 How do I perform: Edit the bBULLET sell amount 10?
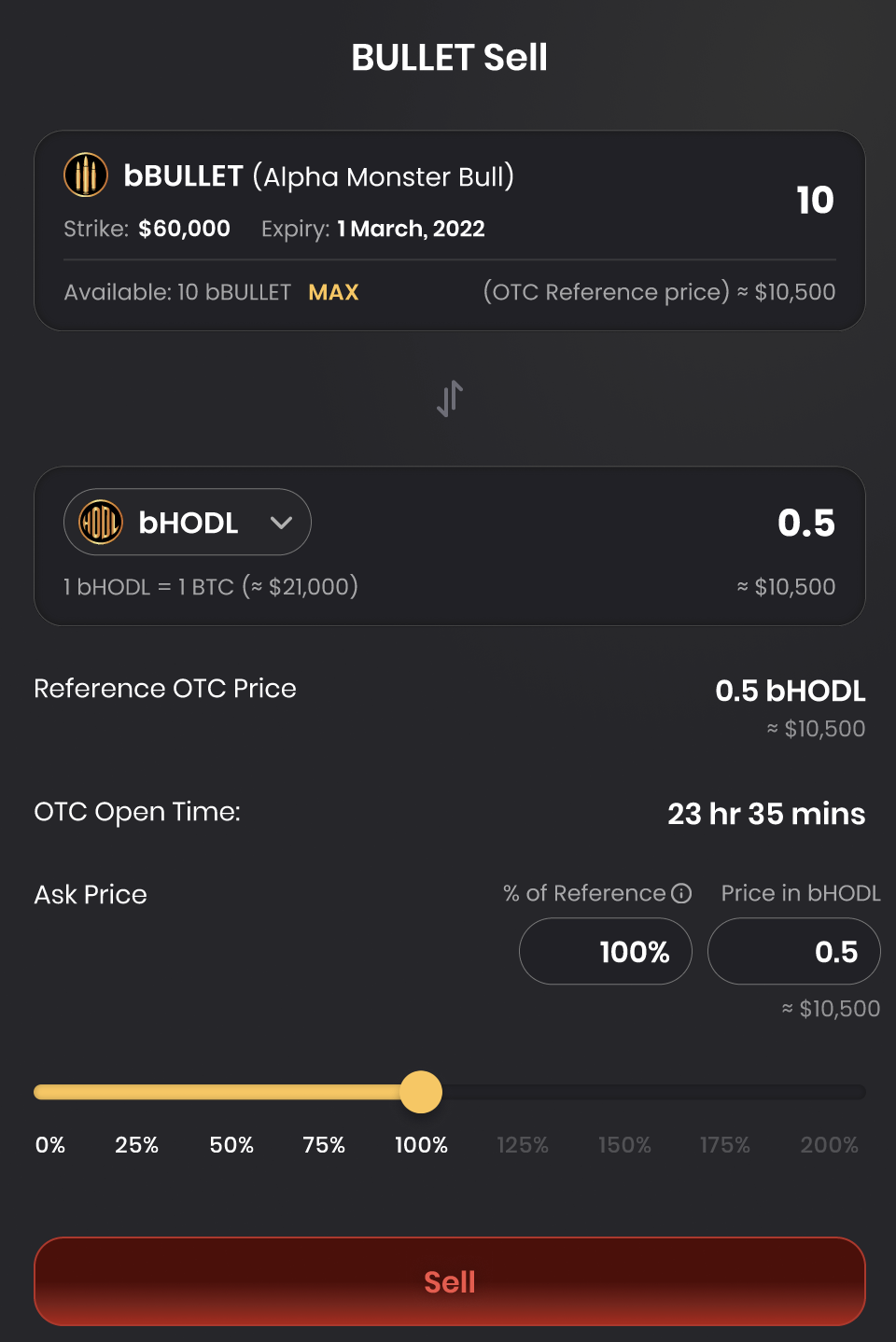click(814, 201)
